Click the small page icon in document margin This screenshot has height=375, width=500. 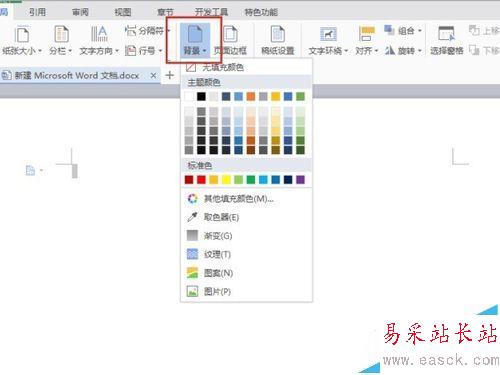30,170
